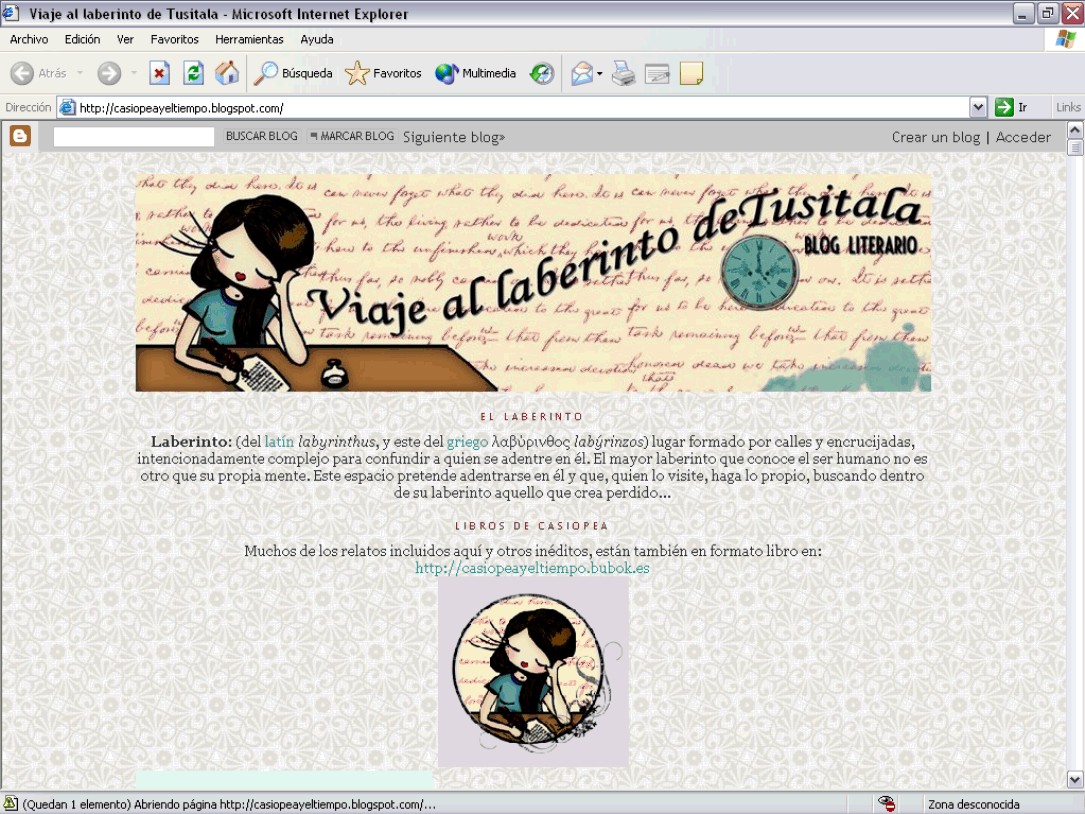Click the vertical scrollbar thumb
This screenshot has height=814, width=1085.
(x=1075, y=147)
